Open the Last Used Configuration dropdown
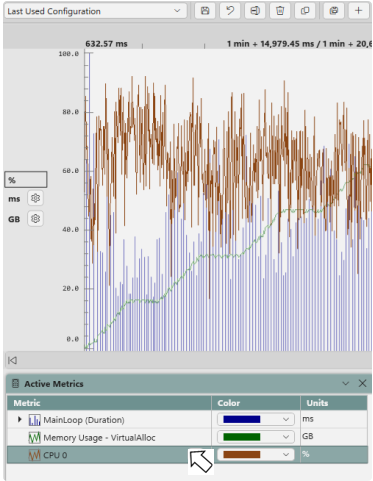Screen dimensions: 373x481 coord(96,11)
